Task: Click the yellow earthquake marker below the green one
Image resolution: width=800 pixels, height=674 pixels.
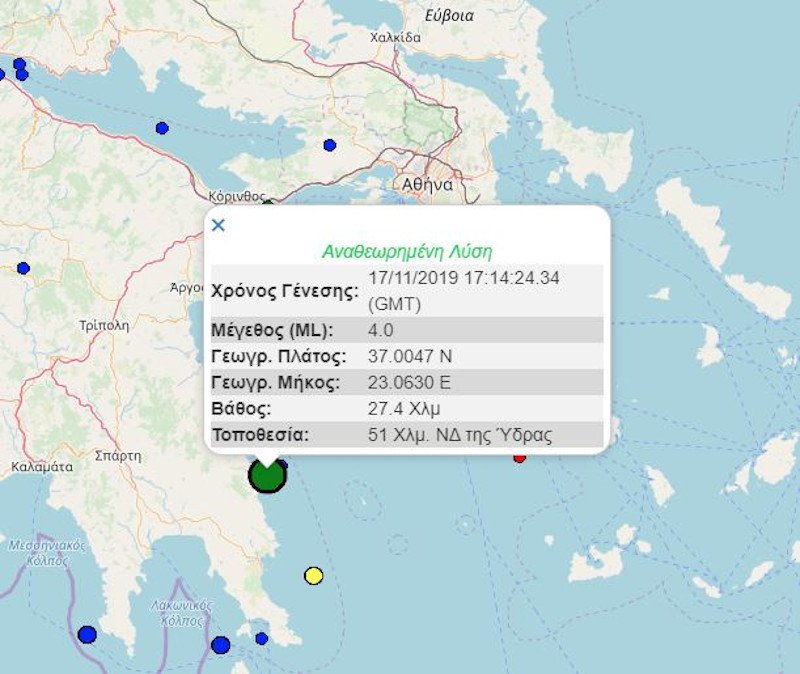Action: point(311,576)
